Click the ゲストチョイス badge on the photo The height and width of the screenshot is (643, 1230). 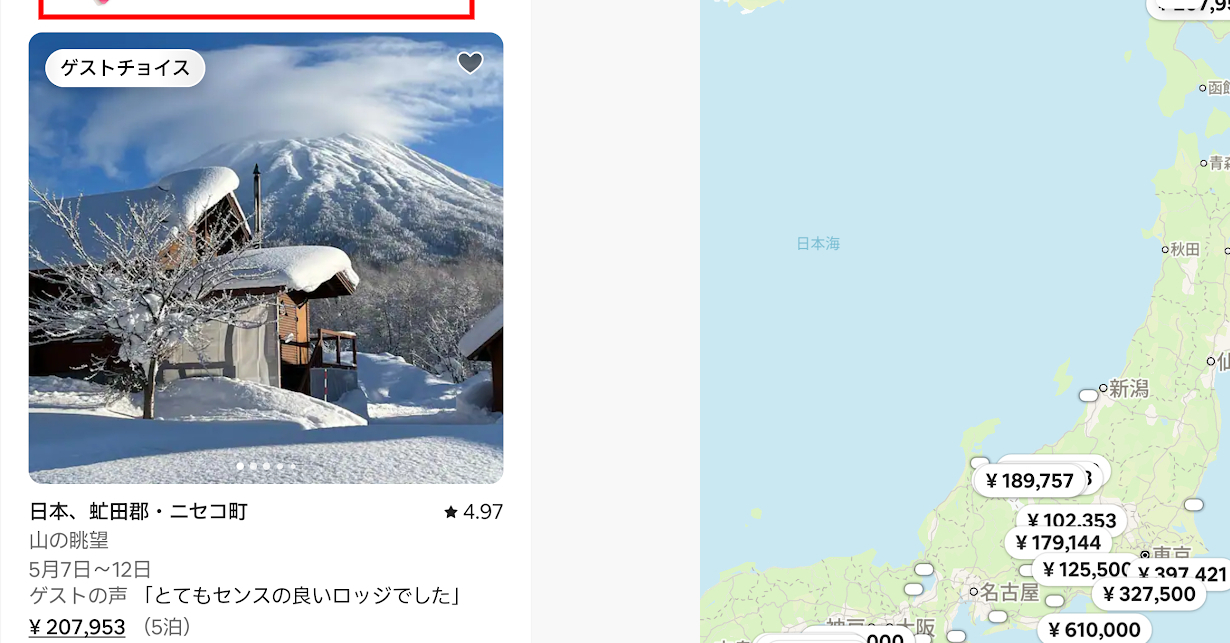[x=125, y=68]
